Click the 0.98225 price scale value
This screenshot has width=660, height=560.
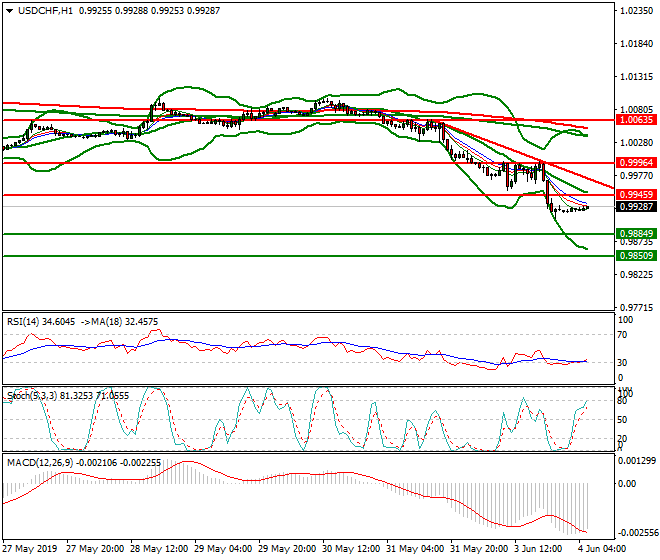(636, 275)
